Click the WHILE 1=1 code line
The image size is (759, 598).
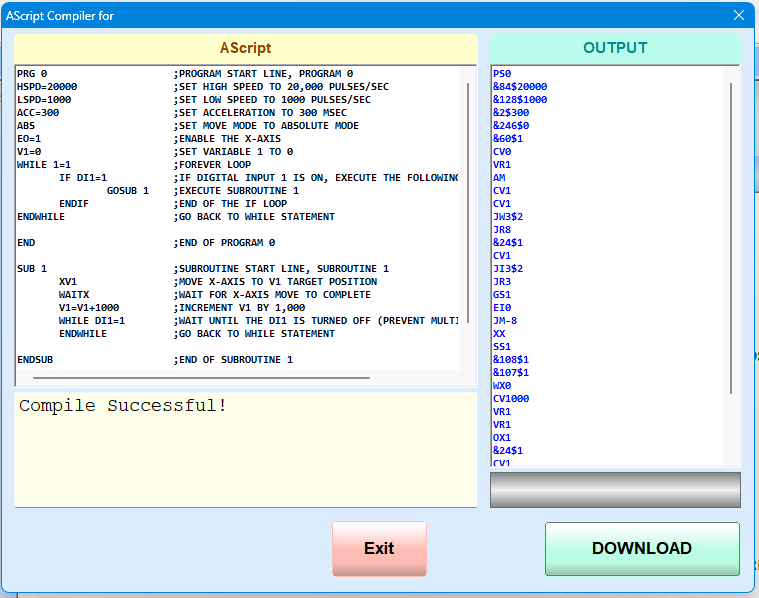(x=44, y=165)
